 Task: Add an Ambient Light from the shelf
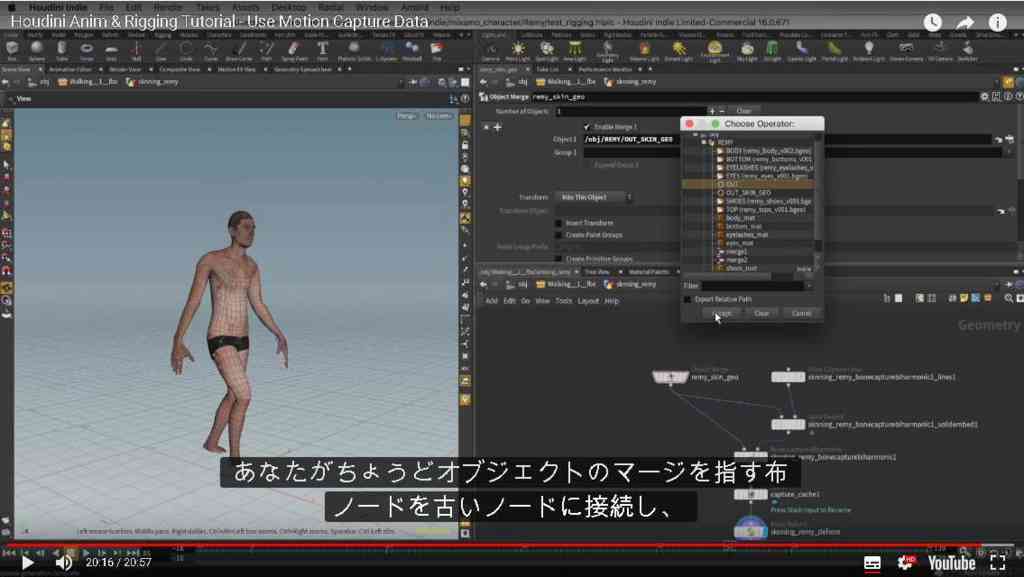click(x=869, y=50)
